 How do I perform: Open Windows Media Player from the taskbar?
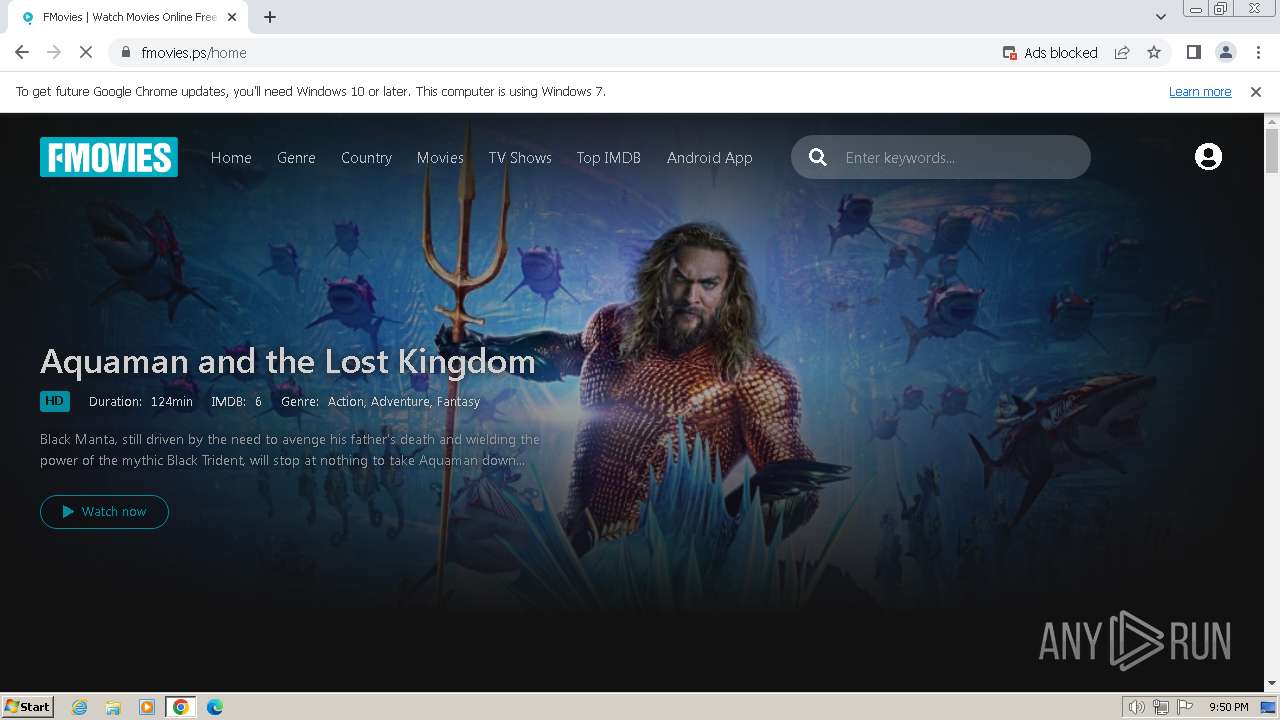[x=147, y=707]
